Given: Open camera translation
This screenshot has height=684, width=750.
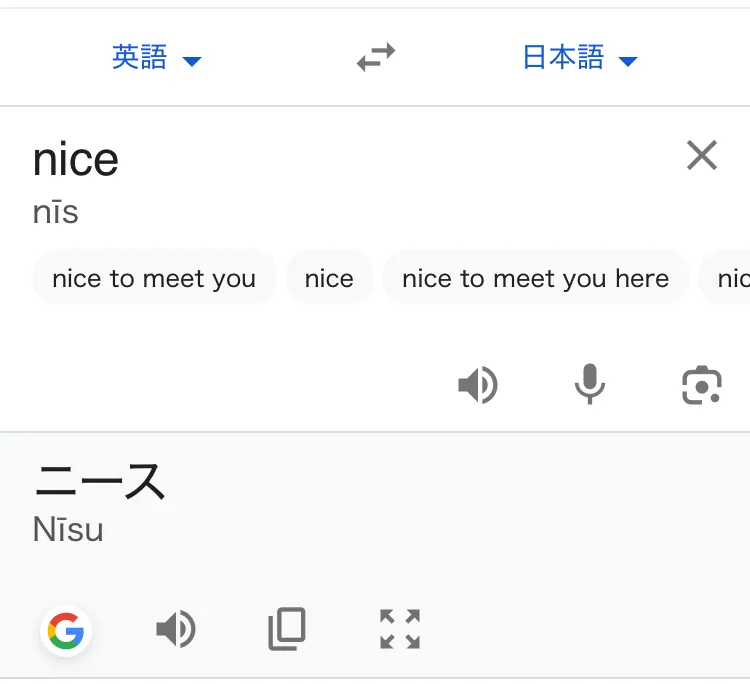Looking at the screenshot, I should [702, 385].
